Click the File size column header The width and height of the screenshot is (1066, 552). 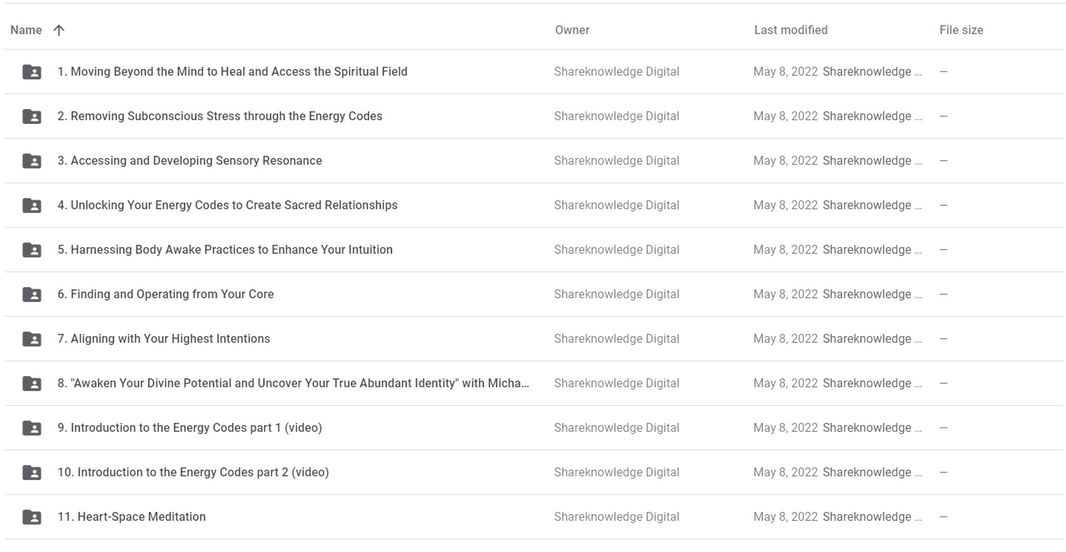pyautogui.click(x=961, y=30)
